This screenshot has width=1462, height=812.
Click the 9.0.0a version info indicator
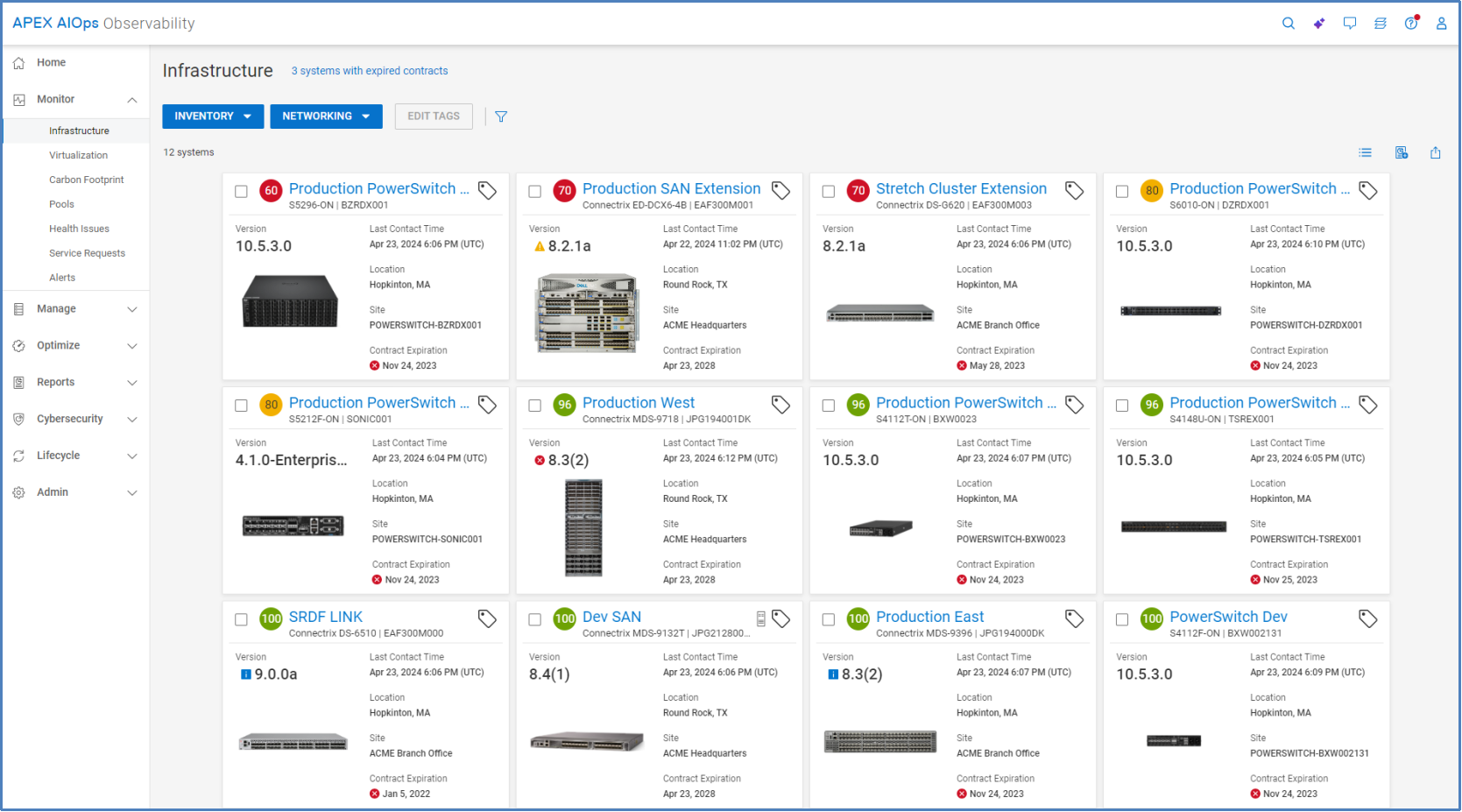[246, 674]
